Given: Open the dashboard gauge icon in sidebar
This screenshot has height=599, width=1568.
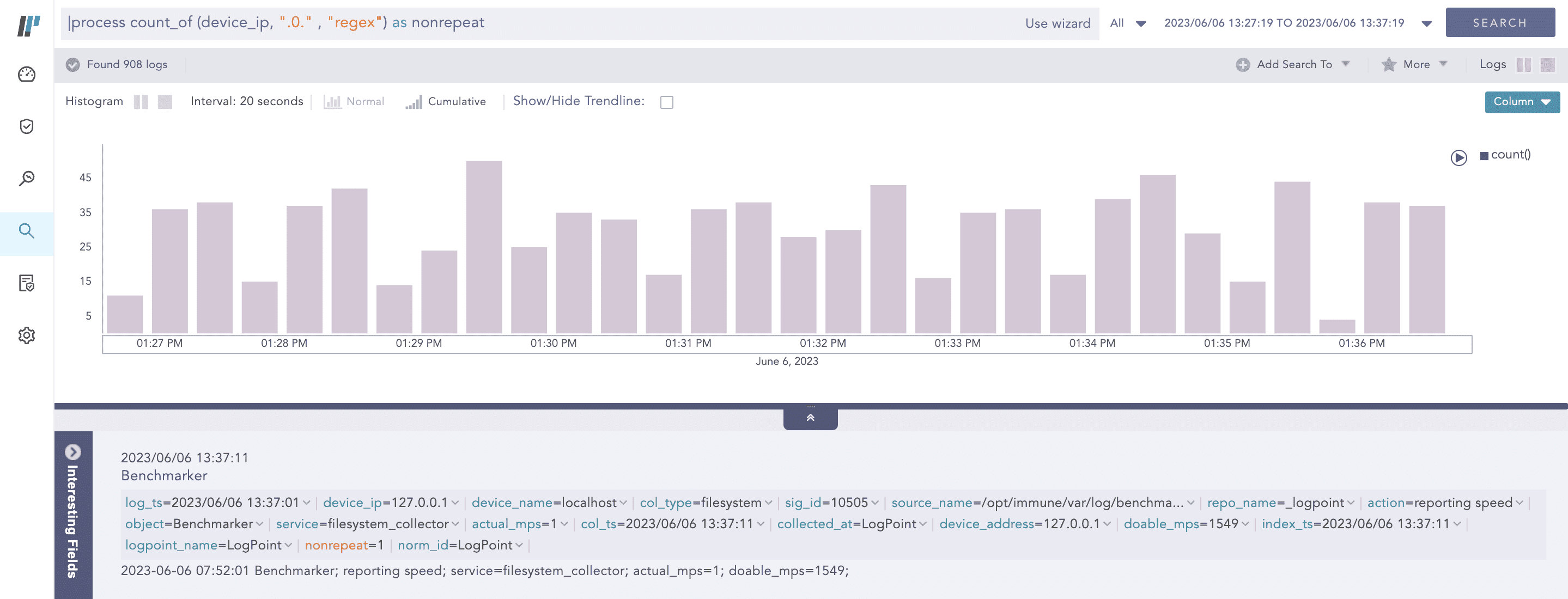Looking at the screenshot, I should click(x=27, y=74).
